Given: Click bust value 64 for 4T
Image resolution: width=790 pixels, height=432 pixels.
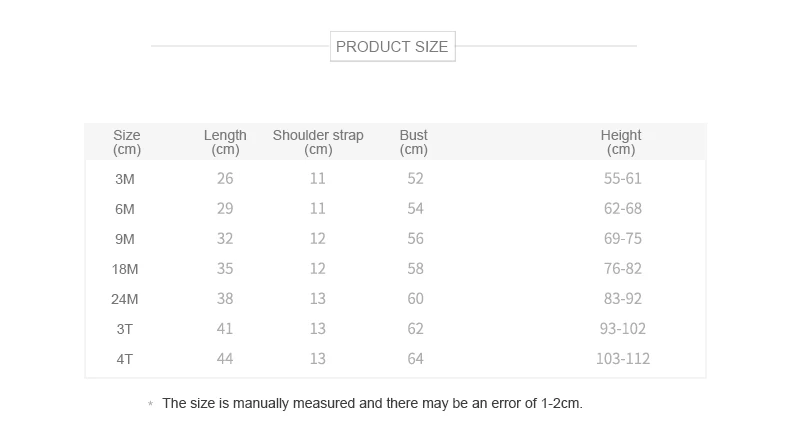Looking at the screenshot, I should [415, 359].
